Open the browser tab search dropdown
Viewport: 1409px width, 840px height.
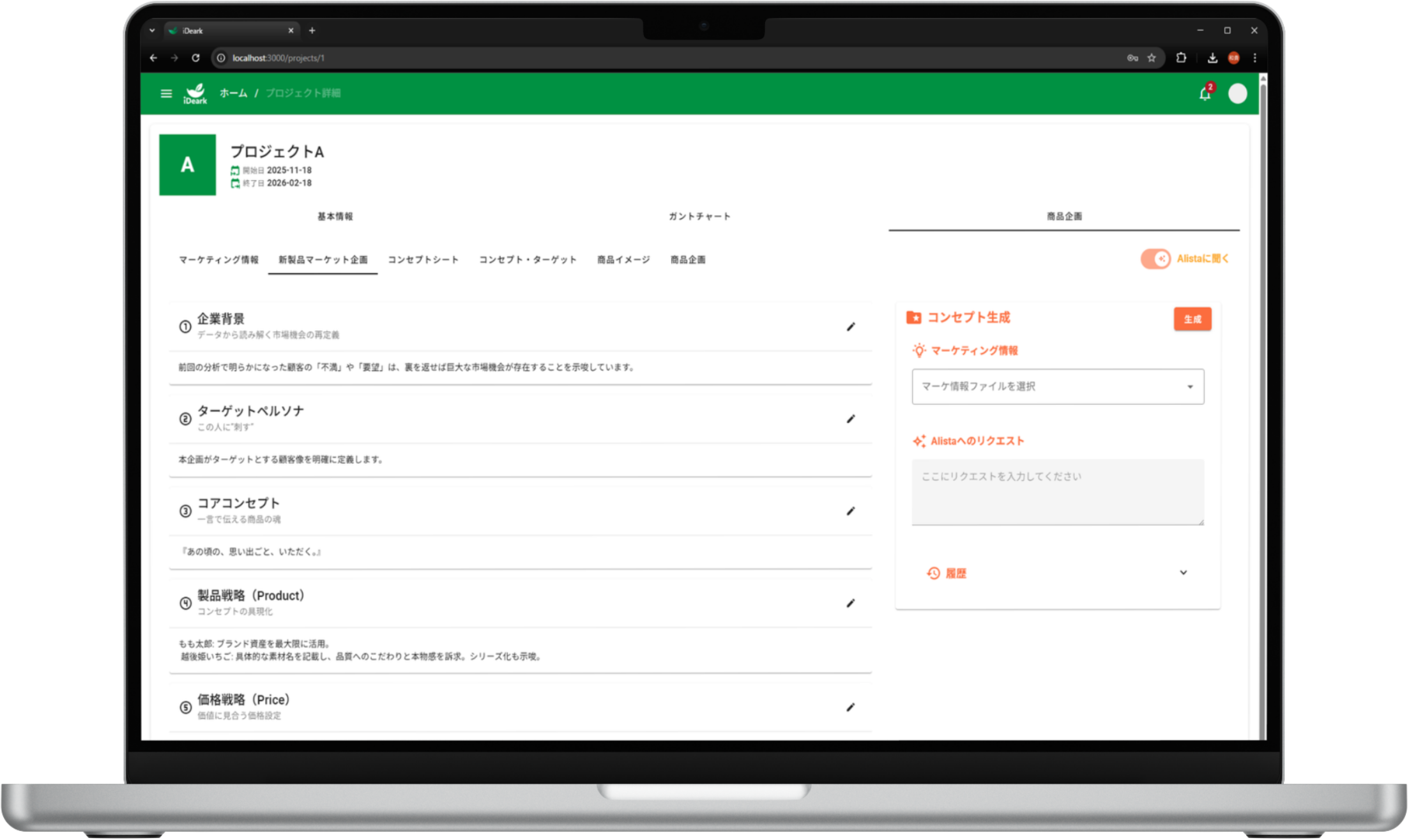coord(152,31)
